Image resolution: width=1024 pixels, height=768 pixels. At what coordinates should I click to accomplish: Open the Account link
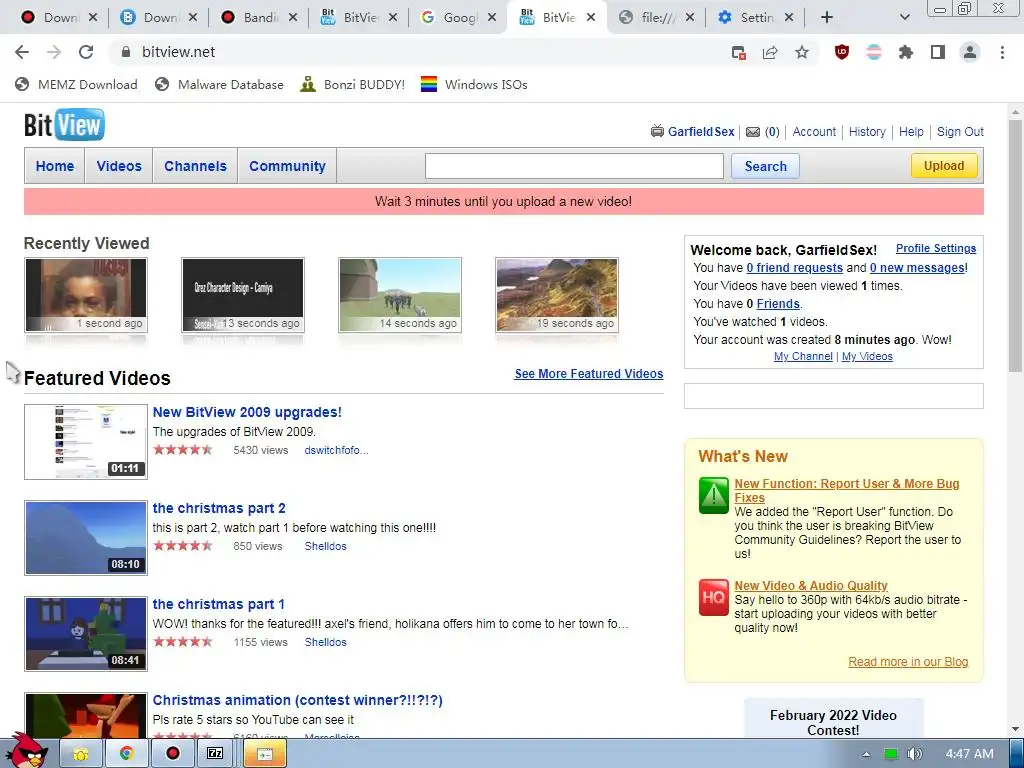pos(814,131)
